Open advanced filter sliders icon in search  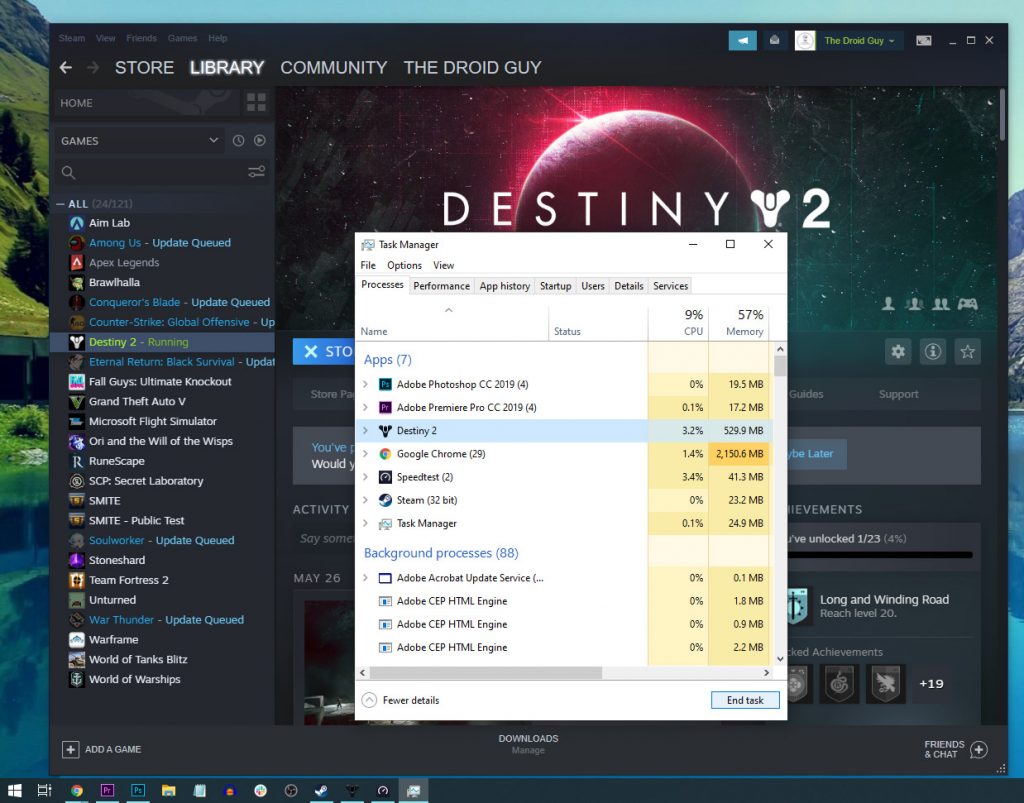tap(257, 172)
